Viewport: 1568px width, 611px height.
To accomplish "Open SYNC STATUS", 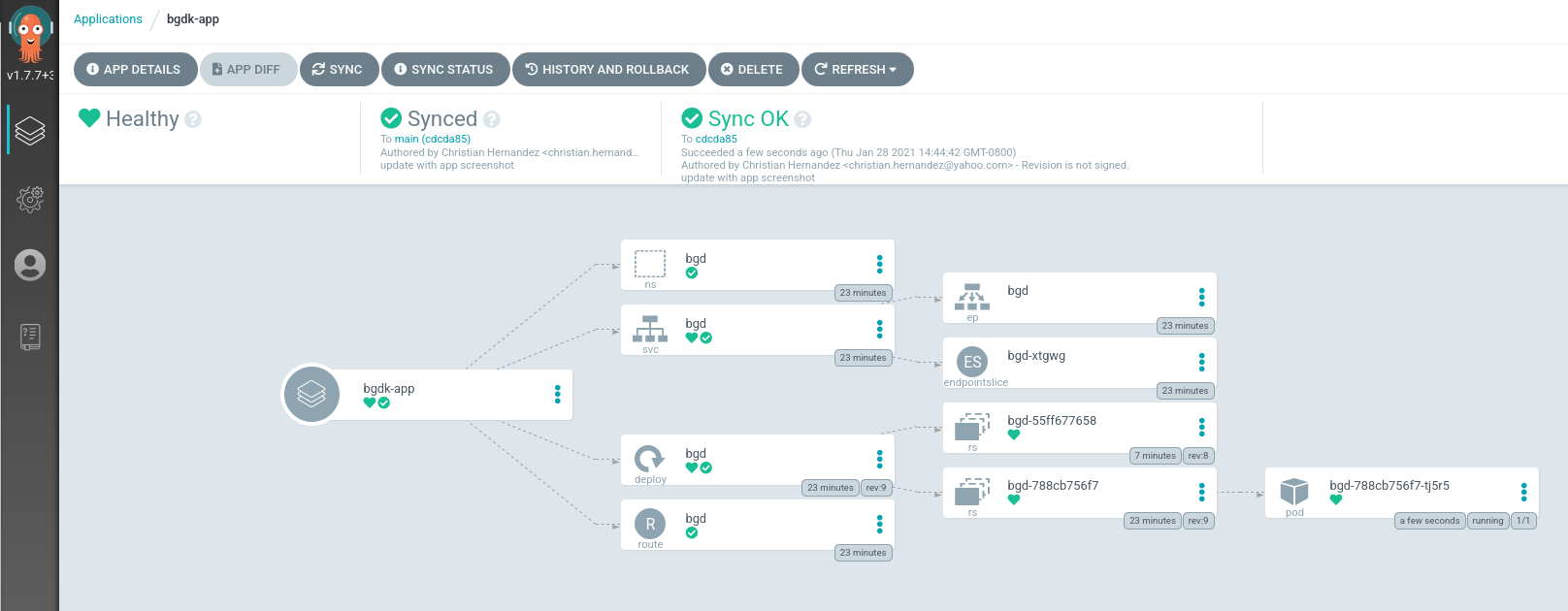I will (x=445, y=69).
